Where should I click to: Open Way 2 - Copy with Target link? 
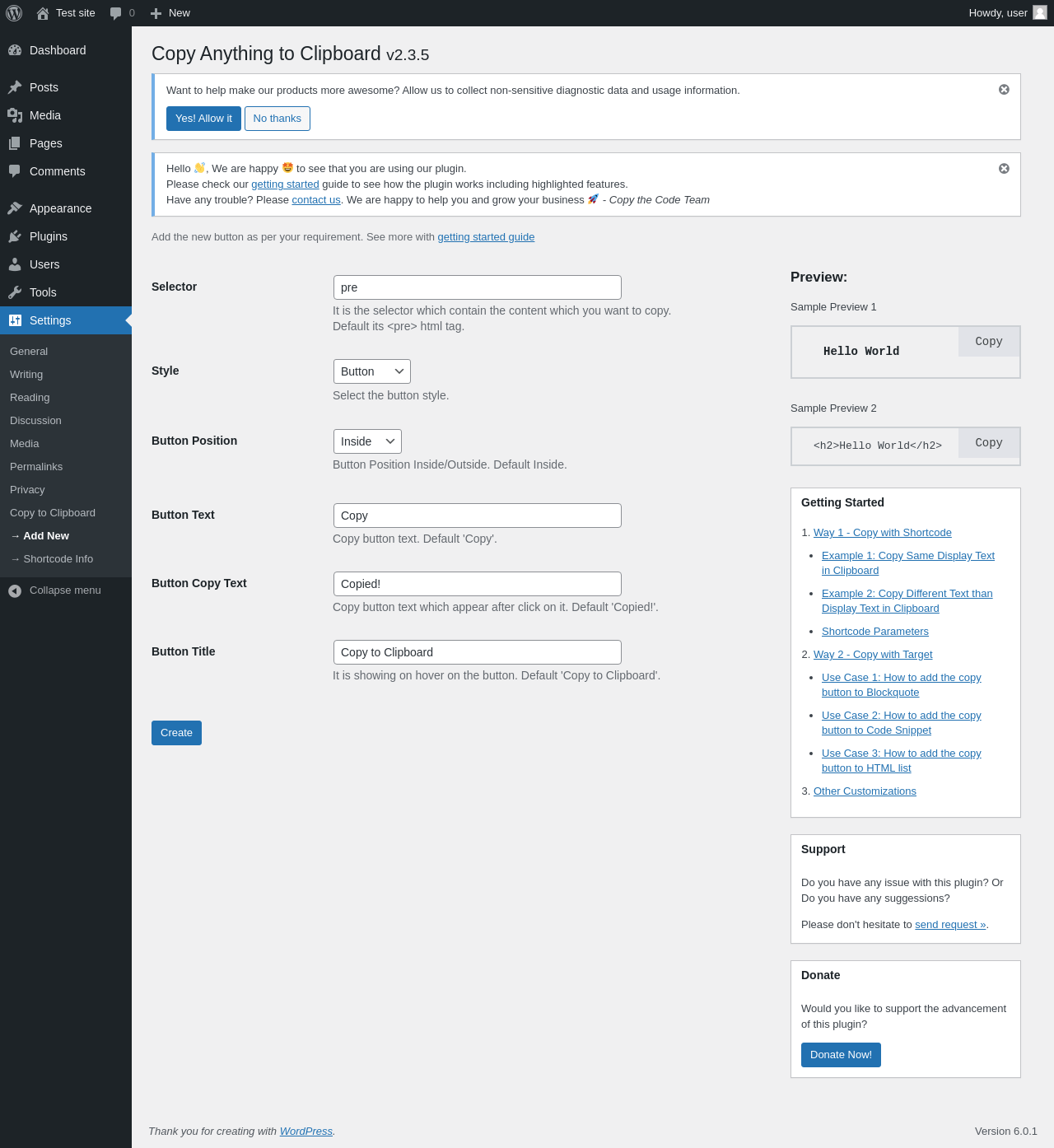873,655
